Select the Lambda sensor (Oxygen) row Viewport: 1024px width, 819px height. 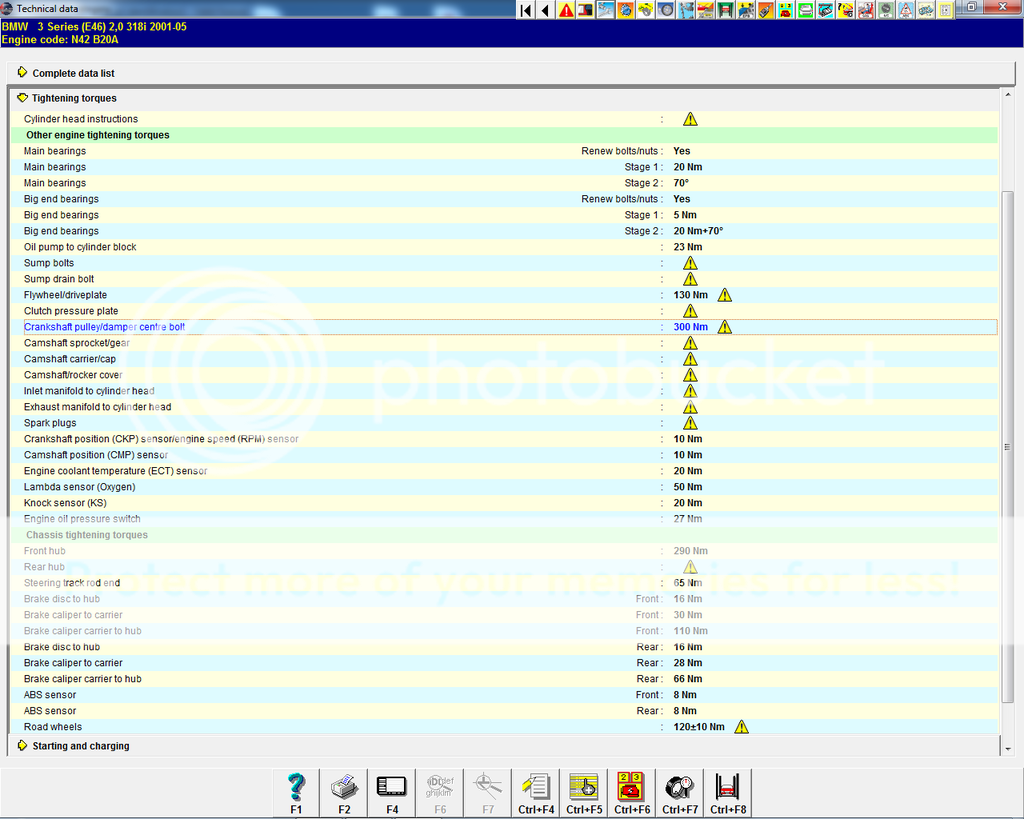point(504,487)
